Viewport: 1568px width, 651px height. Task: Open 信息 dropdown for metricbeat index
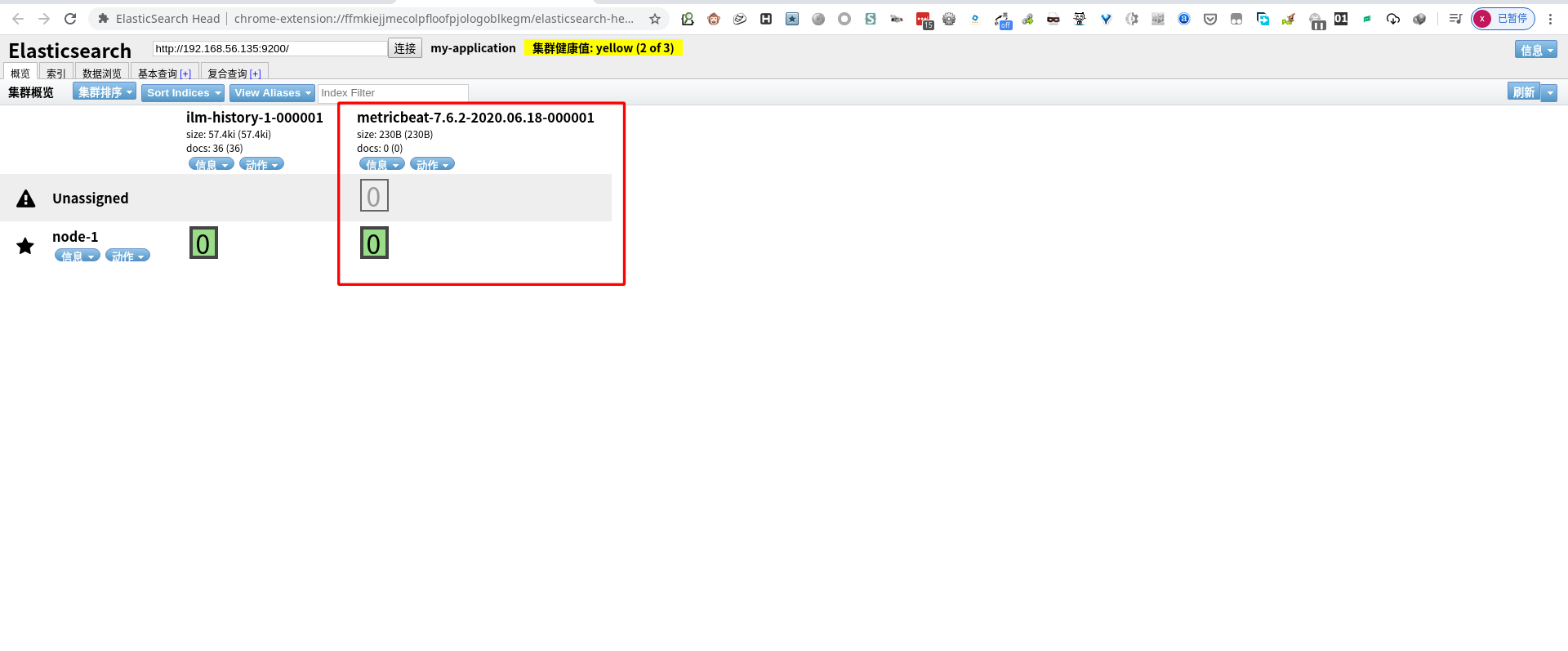click(382, 164)
